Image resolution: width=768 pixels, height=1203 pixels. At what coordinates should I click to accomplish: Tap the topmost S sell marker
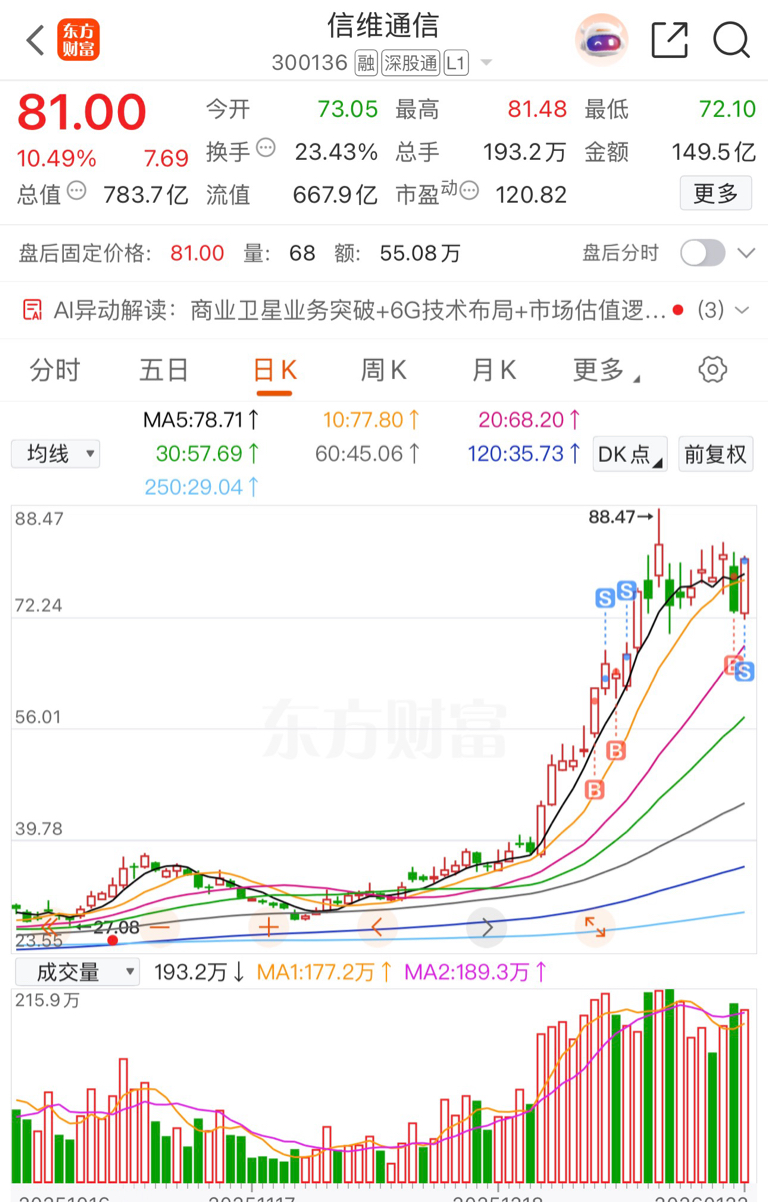point(627,590)
